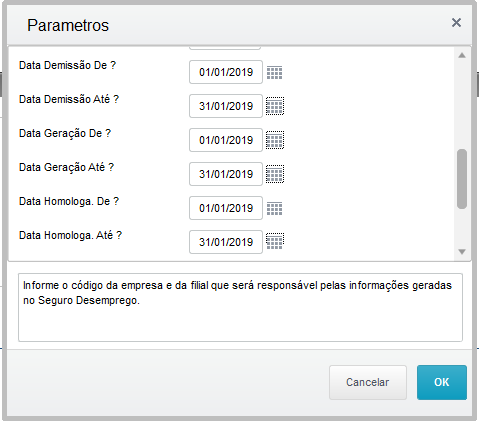
Task: Click the vertical scrollbar thumb
Action: pos(462,179)
